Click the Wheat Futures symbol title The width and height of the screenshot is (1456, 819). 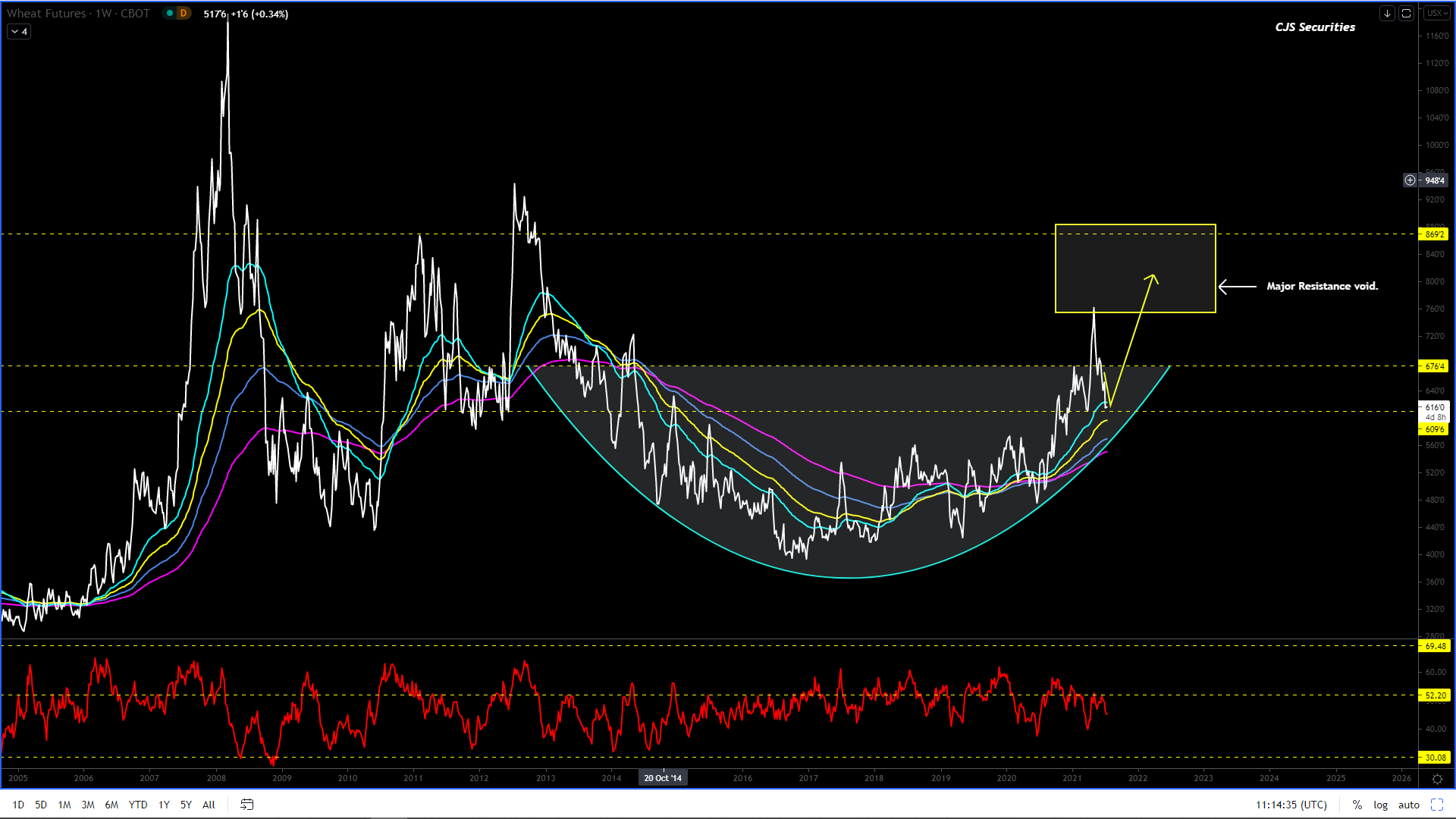[x=46, y=14]
